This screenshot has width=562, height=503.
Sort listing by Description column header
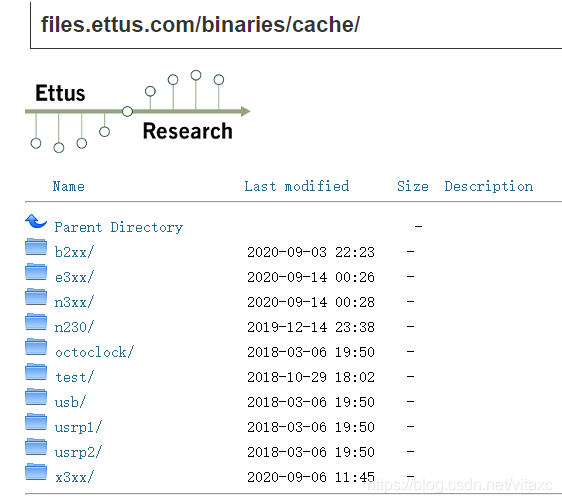click(489, 186)
